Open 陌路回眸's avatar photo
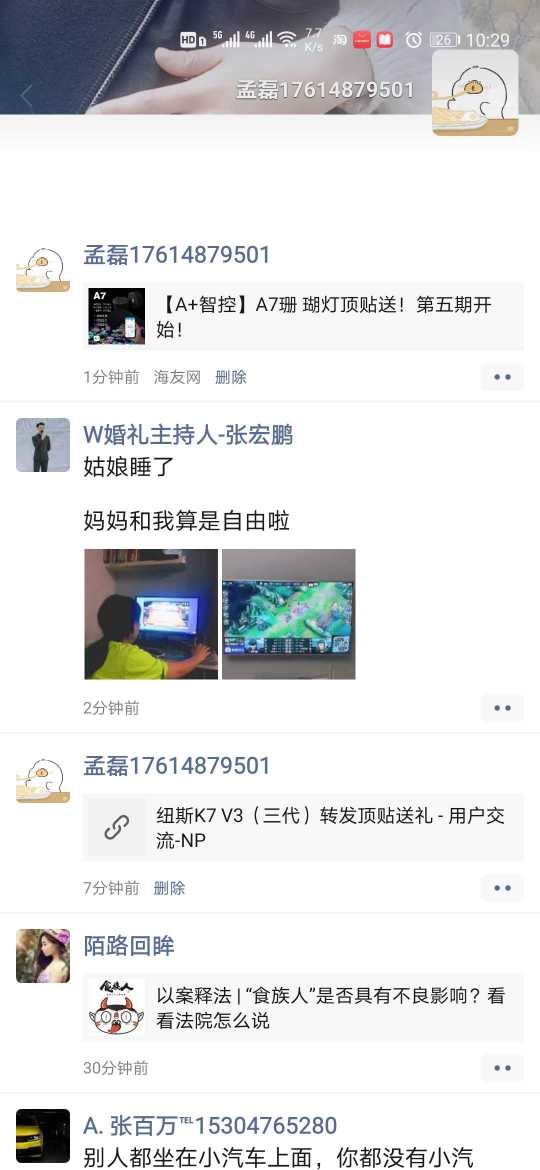Viewport: 540px width, 1170px height. tap(43, 956)
